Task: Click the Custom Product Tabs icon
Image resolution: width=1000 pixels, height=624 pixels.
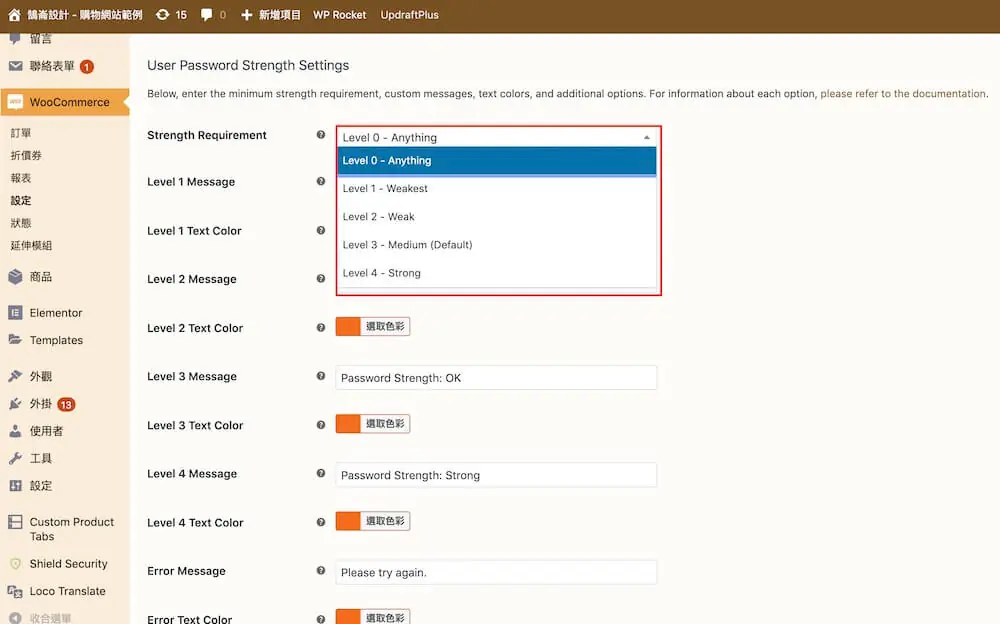Action: pos(15,522)
